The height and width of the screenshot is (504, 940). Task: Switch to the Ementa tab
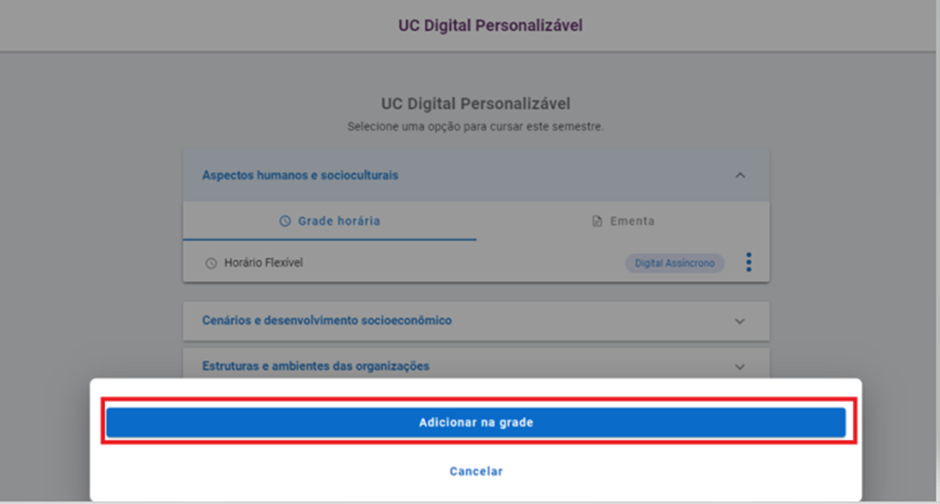(623, 221)
